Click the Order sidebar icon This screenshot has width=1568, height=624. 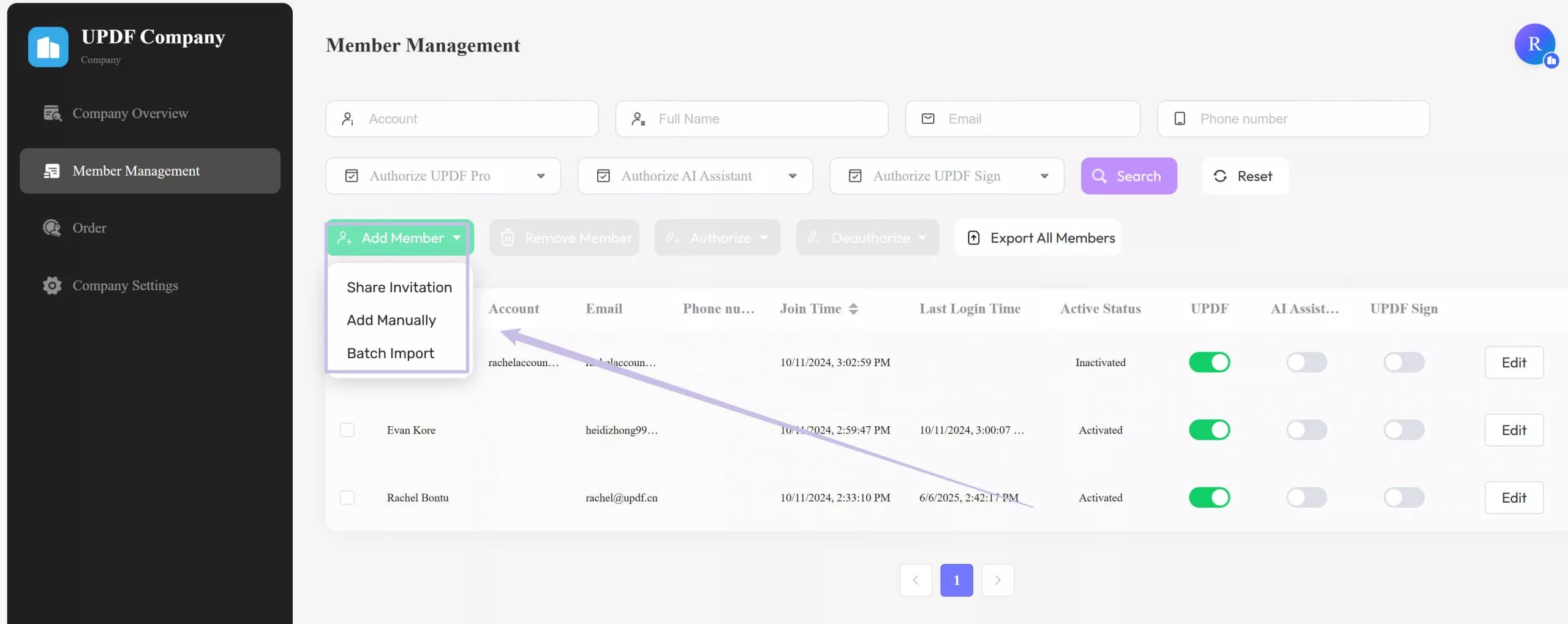click(x=52, y=228)
